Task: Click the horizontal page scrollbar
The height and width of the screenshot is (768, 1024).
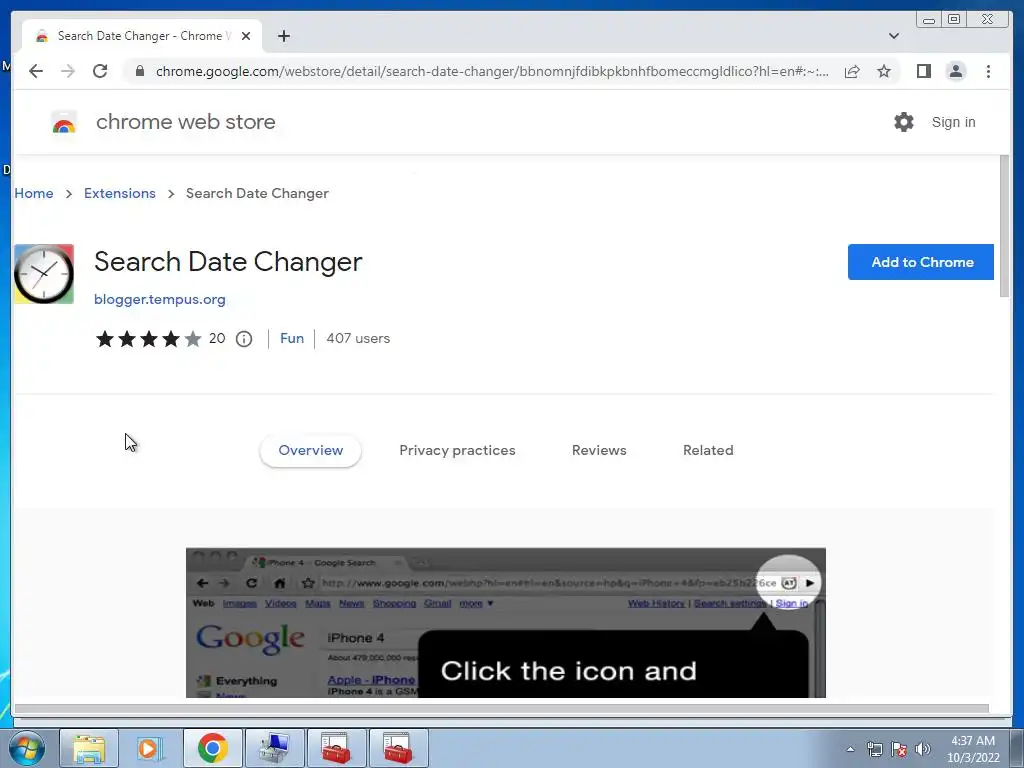Action: 502,708
